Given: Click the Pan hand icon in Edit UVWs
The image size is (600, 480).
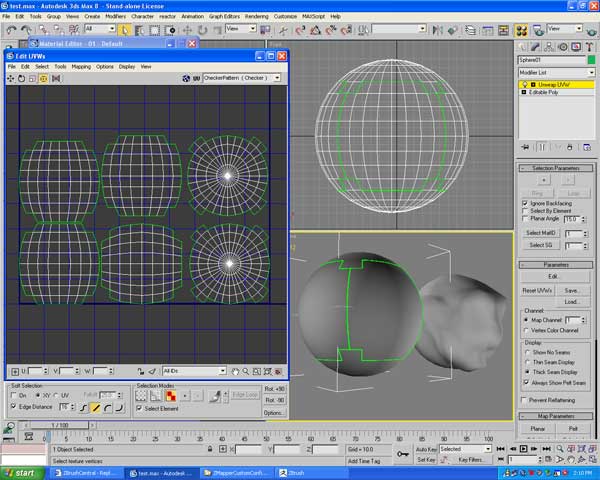Looking at the screenshot, I should 235,371.
